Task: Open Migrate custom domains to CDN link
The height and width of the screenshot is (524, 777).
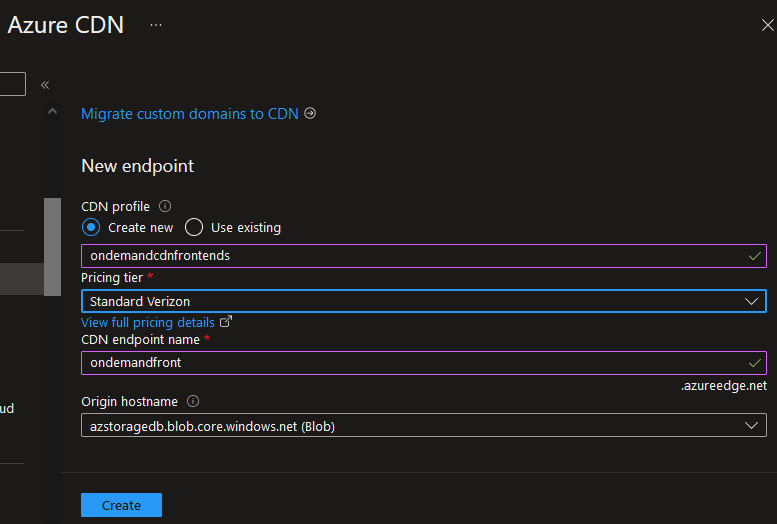Action: click(x=189, y=114)
